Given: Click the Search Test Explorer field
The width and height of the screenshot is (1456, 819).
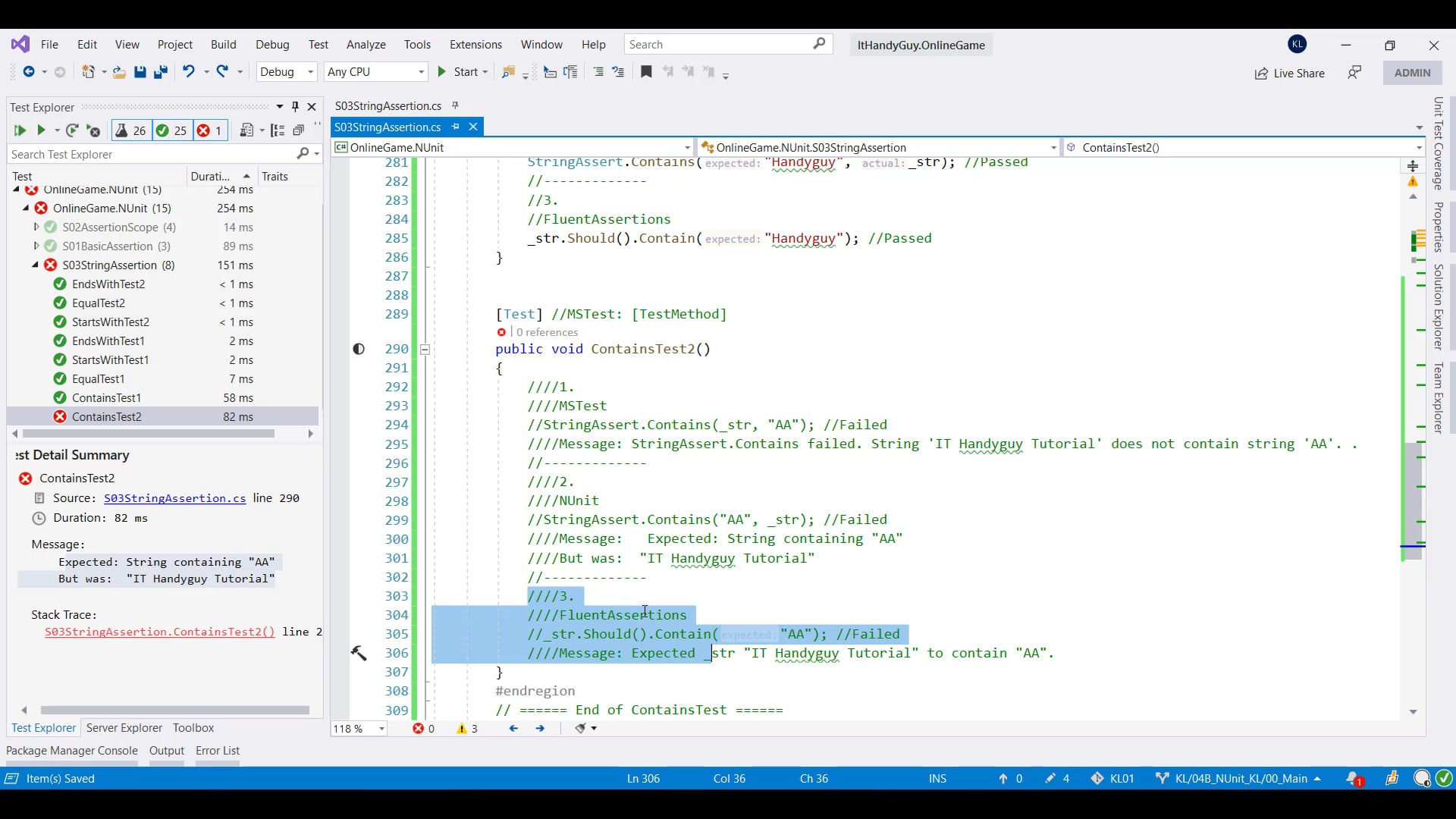Looking at the screenshot, I should (x=152, y=154).
